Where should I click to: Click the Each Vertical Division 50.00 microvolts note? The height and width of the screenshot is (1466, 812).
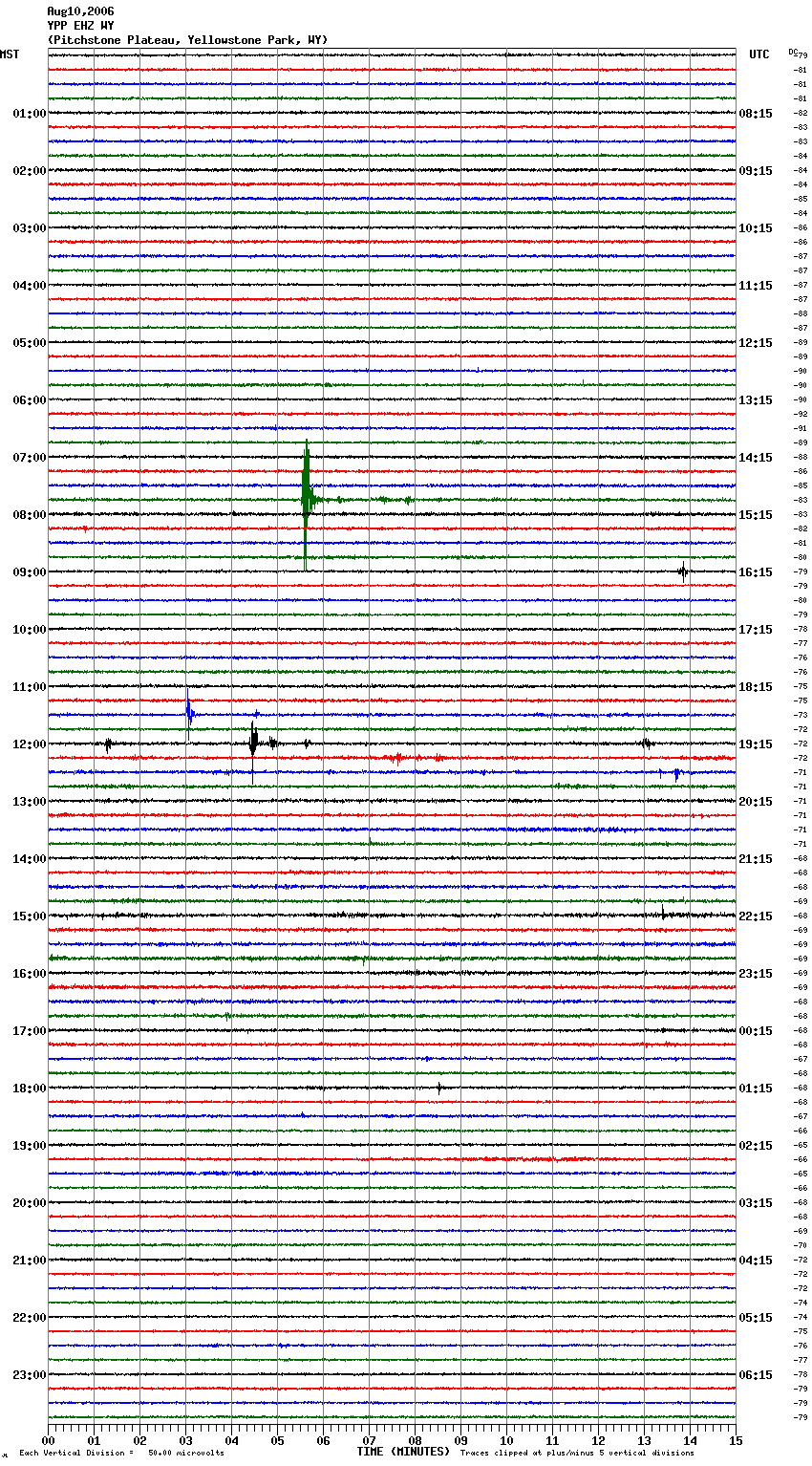click(x=121, y=1453)
